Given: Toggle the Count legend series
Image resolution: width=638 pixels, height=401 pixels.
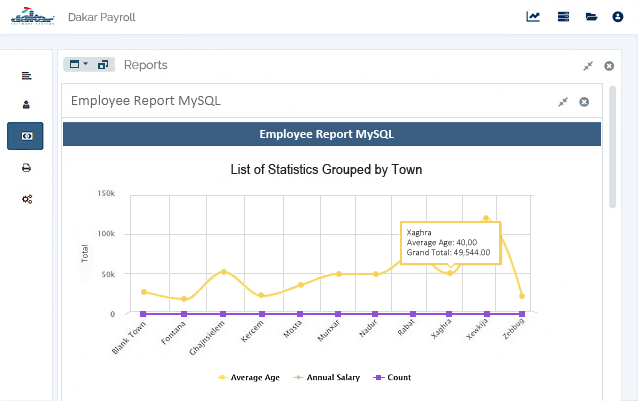Looking at the screenshot, I should pyautogui.click(x=392, y=377).
